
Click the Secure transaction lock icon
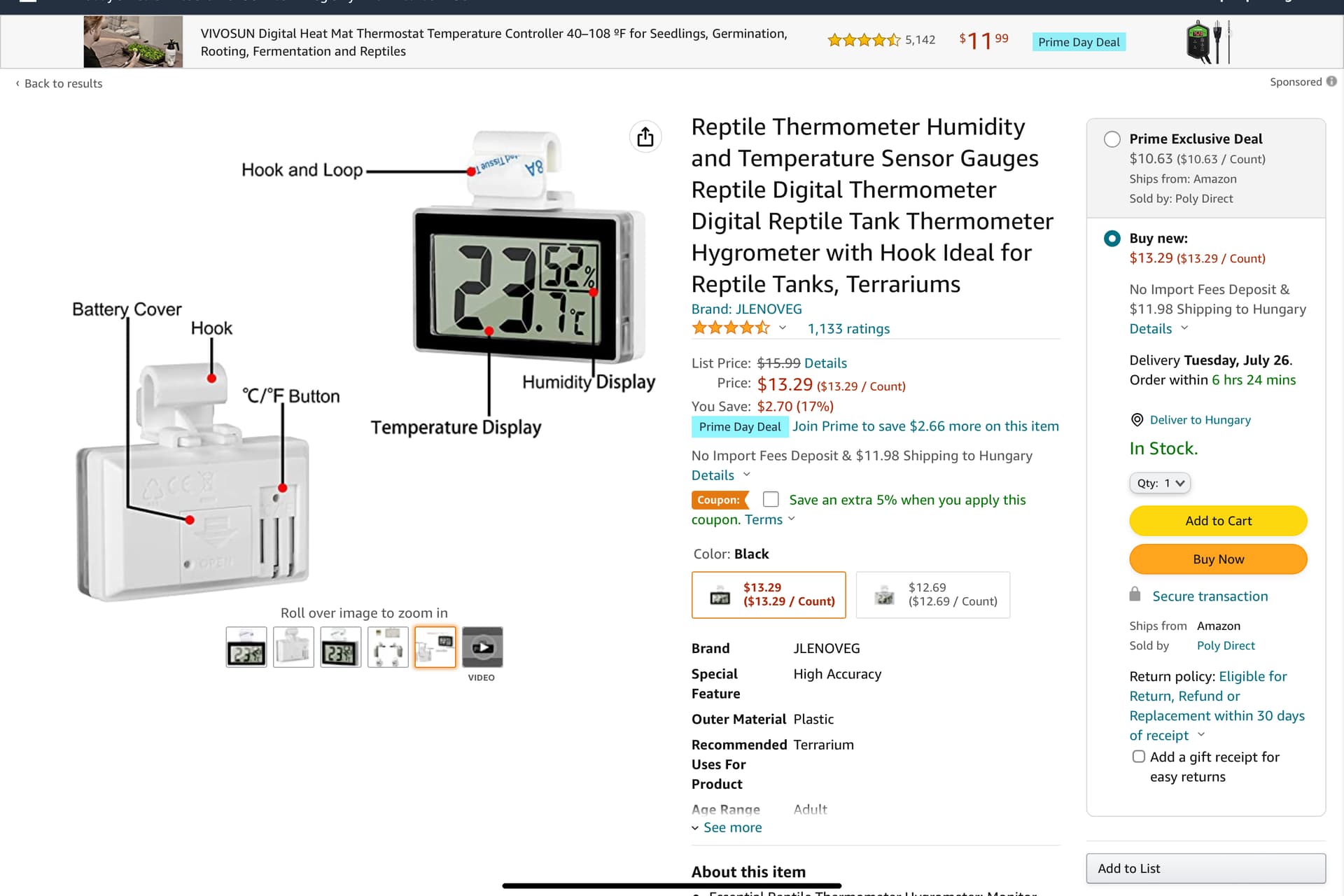(x=1135, y=594)
